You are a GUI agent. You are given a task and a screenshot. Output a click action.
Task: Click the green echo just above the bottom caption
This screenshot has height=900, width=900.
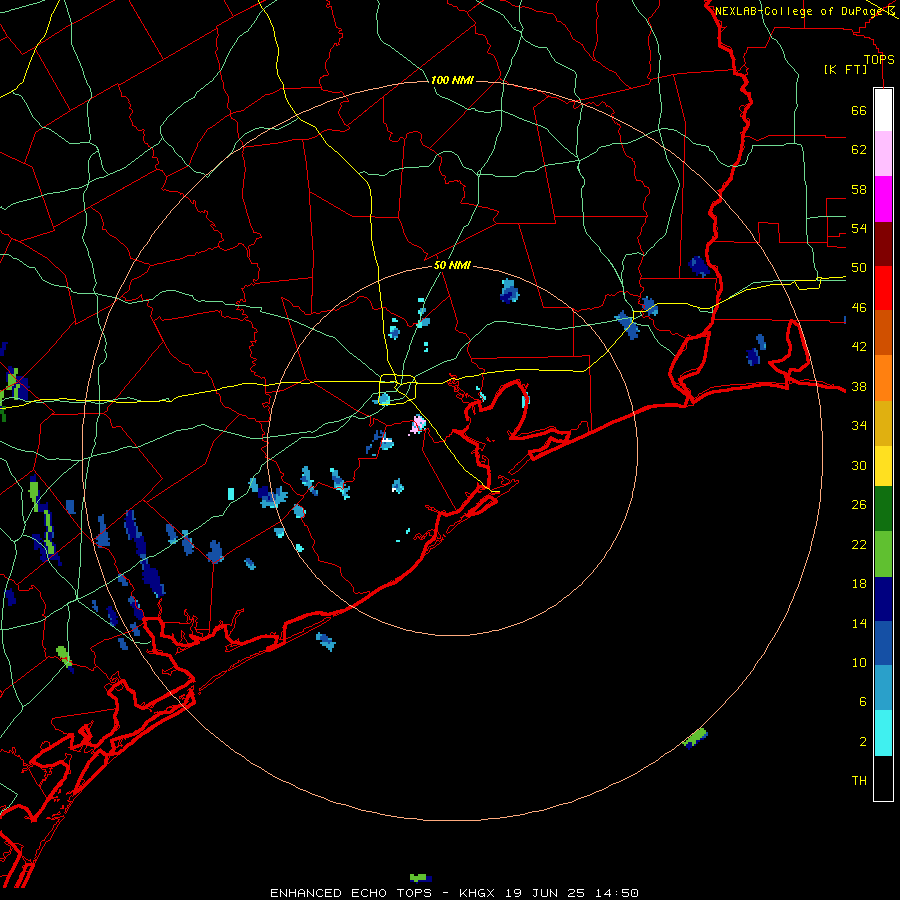pos(421,878)
